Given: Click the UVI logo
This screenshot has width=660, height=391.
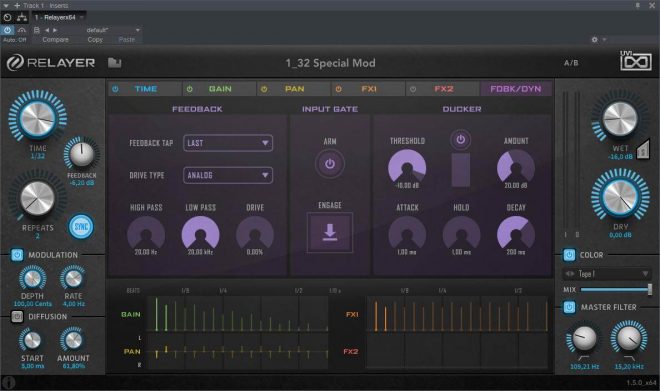Looking at the screenshot, I should point(636,61).
